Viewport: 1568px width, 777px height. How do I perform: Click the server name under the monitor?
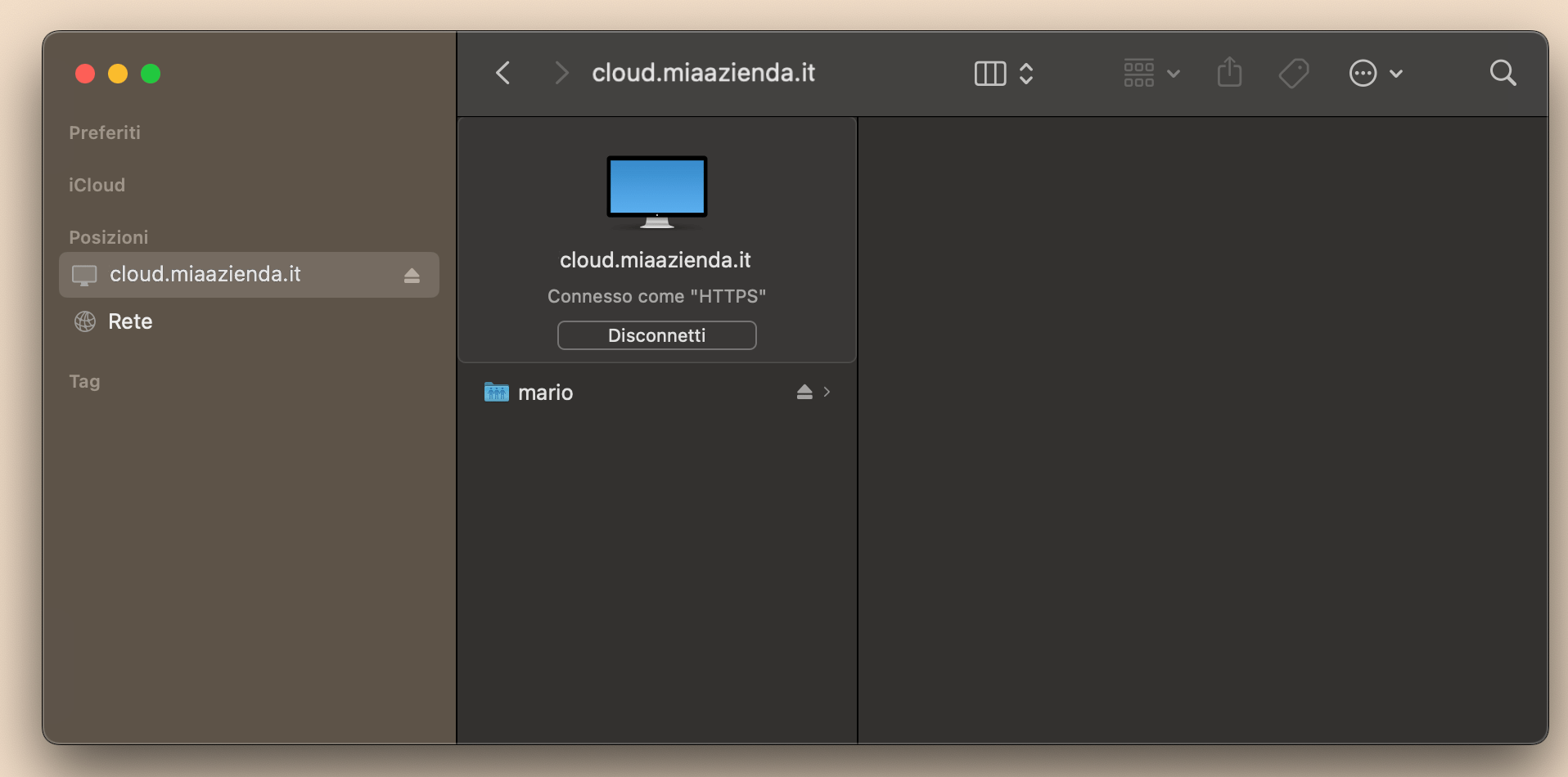pos(656,260)
